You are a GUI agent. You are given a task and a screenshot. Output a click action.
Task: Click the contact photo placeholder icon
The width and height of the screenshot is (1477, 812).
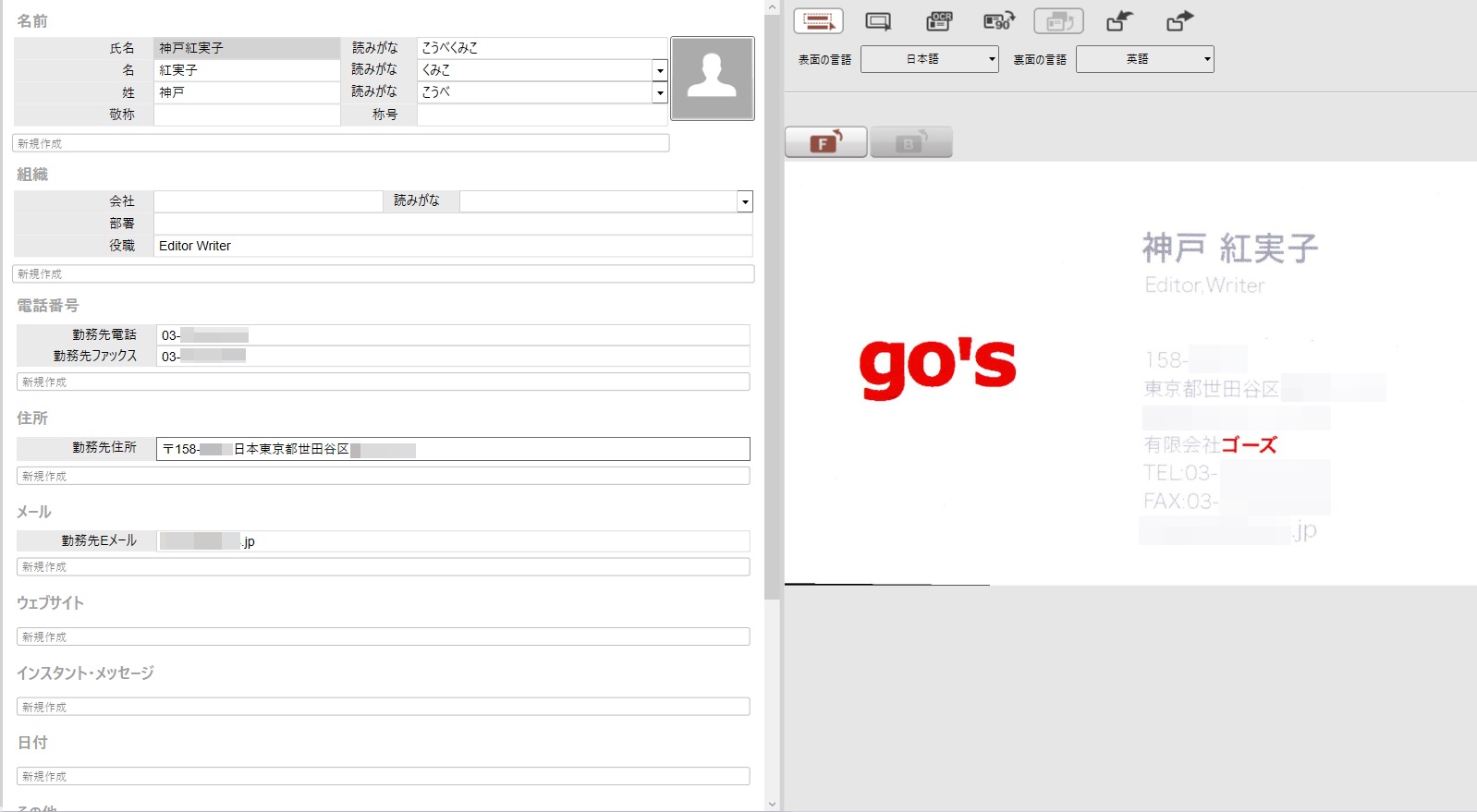coord(712,79)
